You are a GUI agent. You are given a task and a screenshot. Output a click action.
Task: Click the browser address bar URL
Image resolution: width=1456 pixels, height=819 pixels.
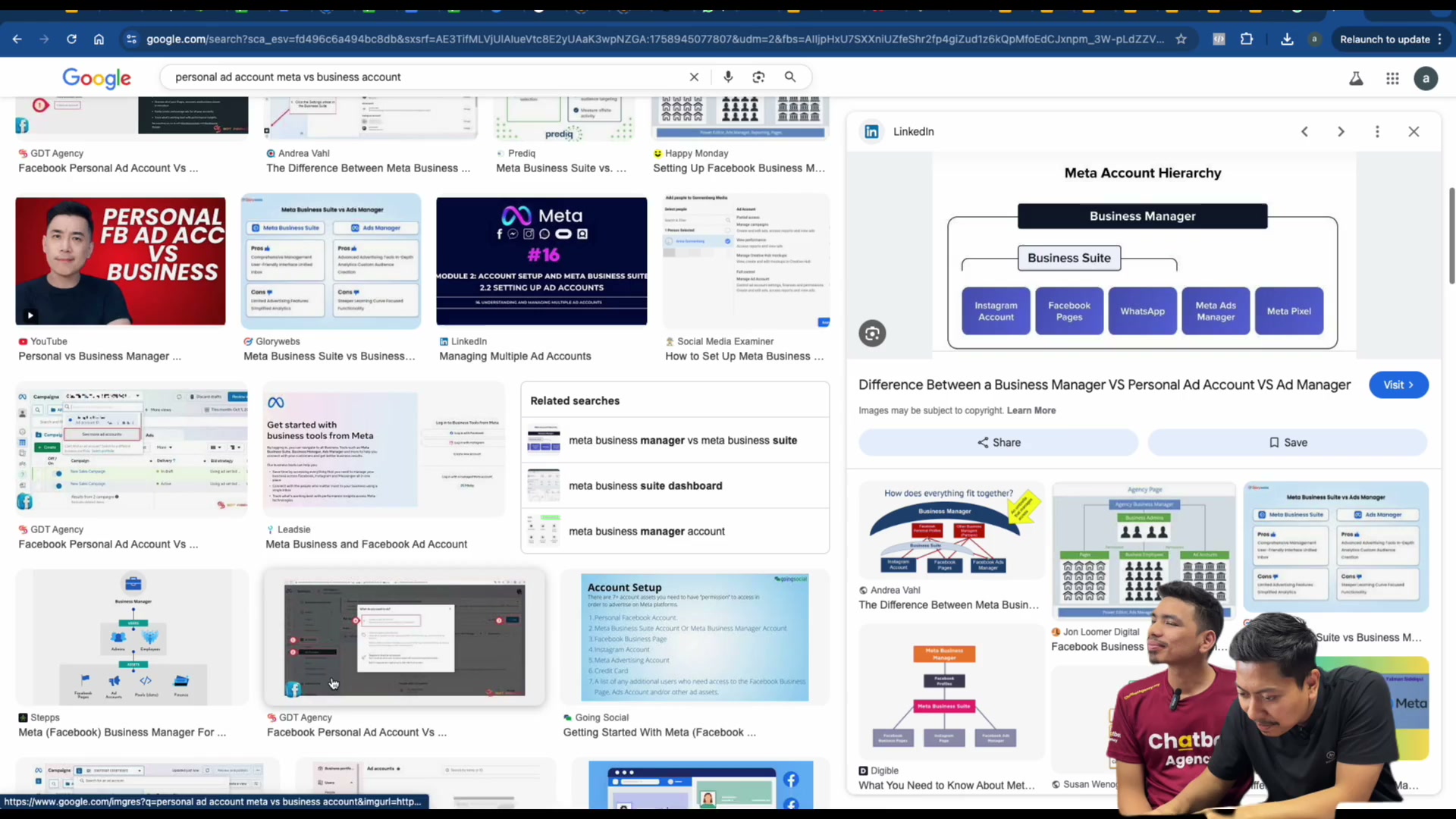pos(655,39)
